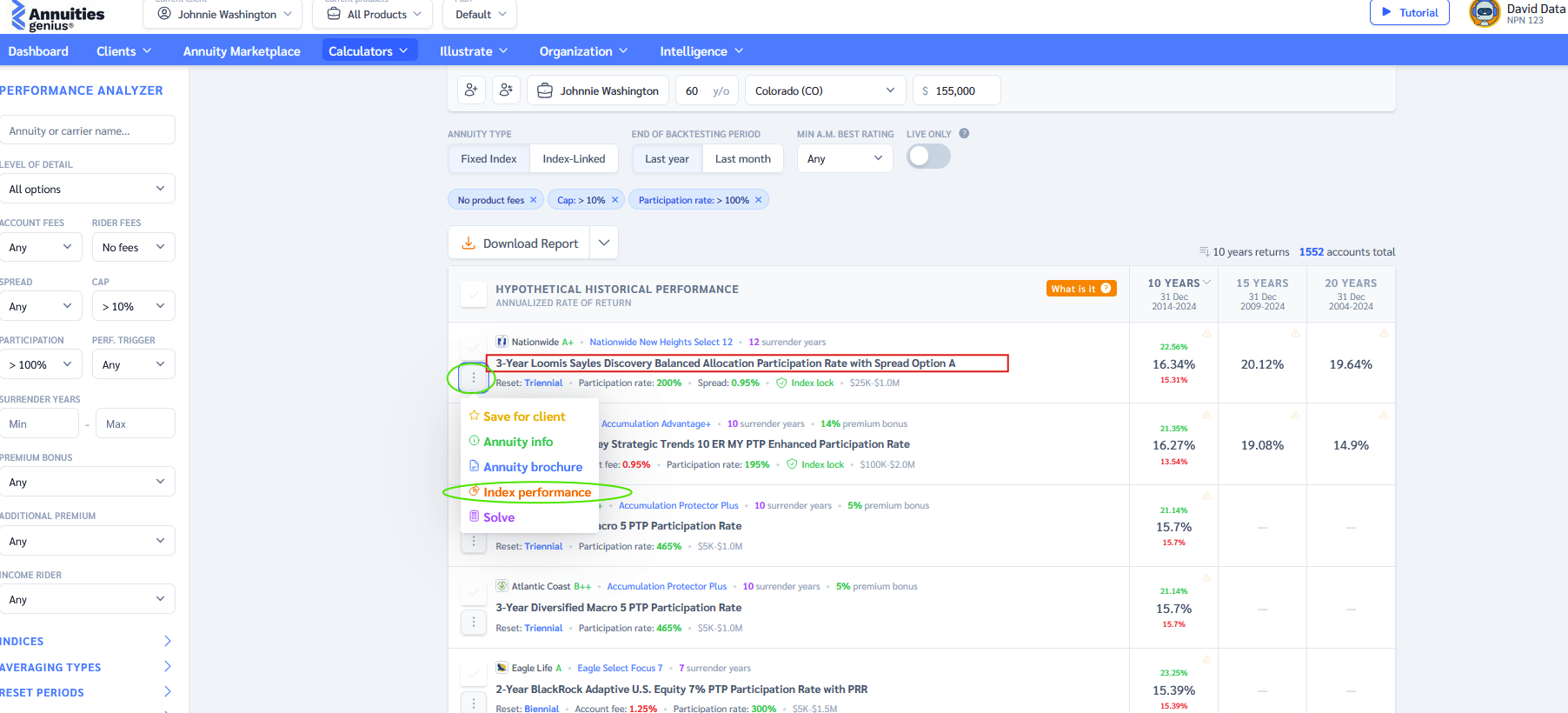Open the Johnnie Washington client dropdown in header
This screenshot has width=1568, height=713.
pyautogui.click(x=224, y=14)
